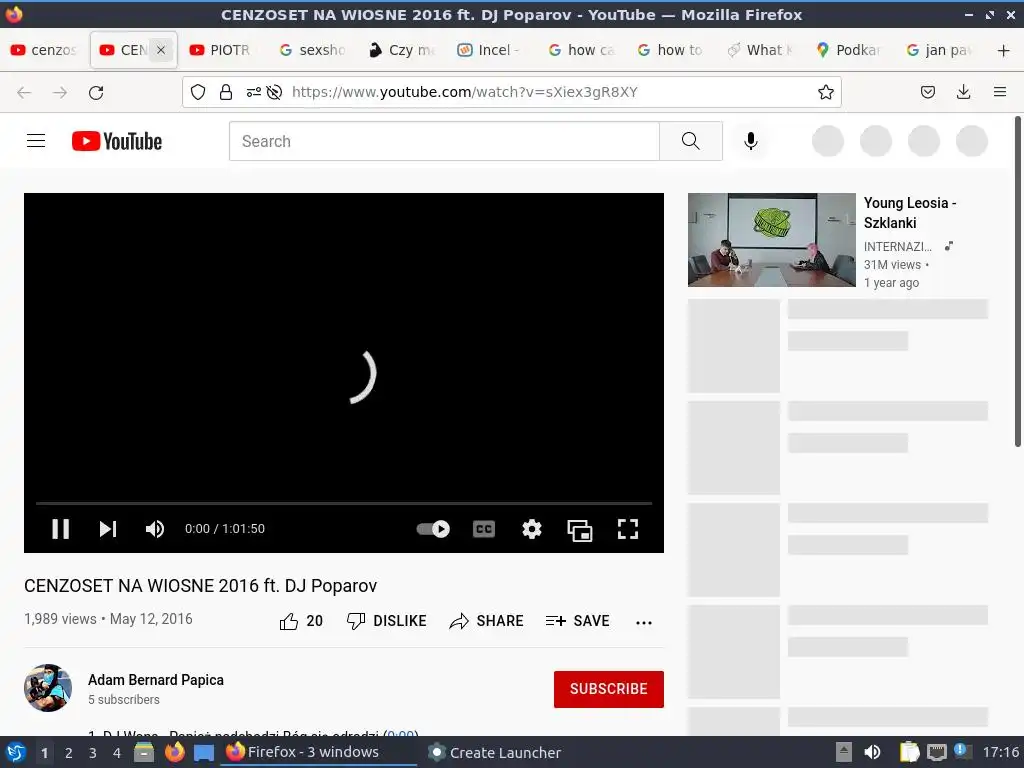Switch to workspace 3
Screen dimensions: 1024x768
(x=93, y=753)
